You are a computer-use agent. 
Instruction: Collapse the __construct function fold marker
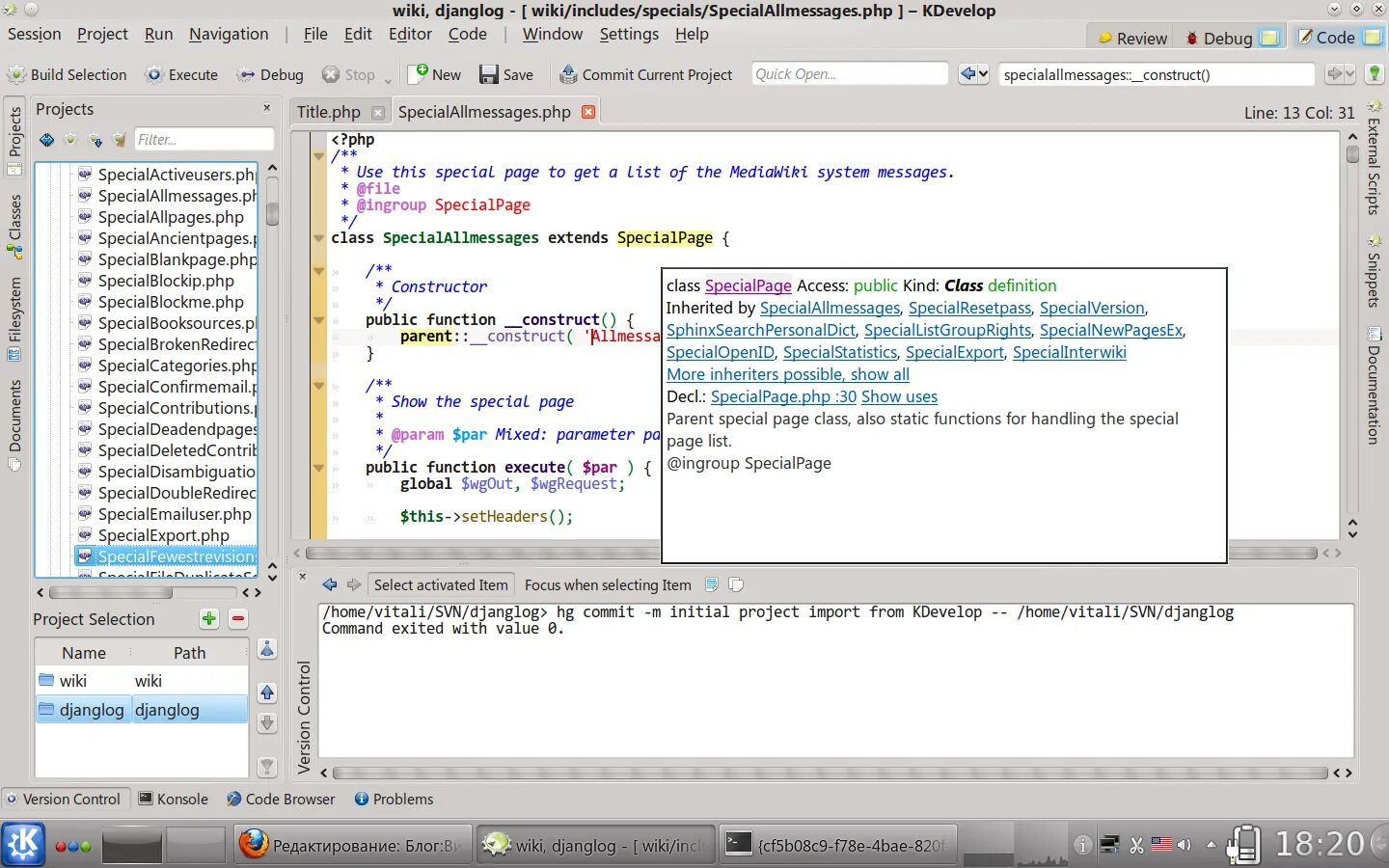(x=318, y=320)
